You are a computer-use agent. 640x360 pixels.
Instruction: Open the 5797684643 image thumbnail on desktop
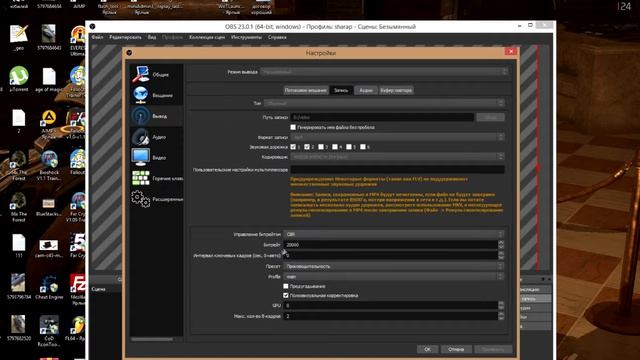coord(49,38)
